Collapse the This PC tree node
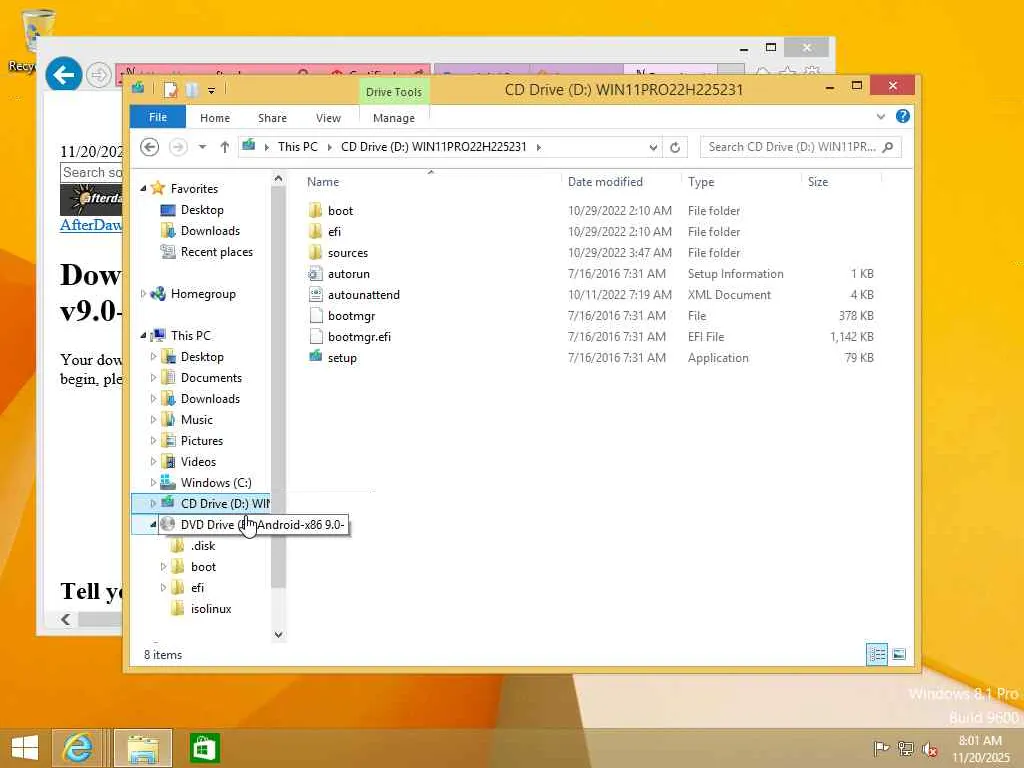The width and height of the screenshot is (1024, 768). (143, 336)
